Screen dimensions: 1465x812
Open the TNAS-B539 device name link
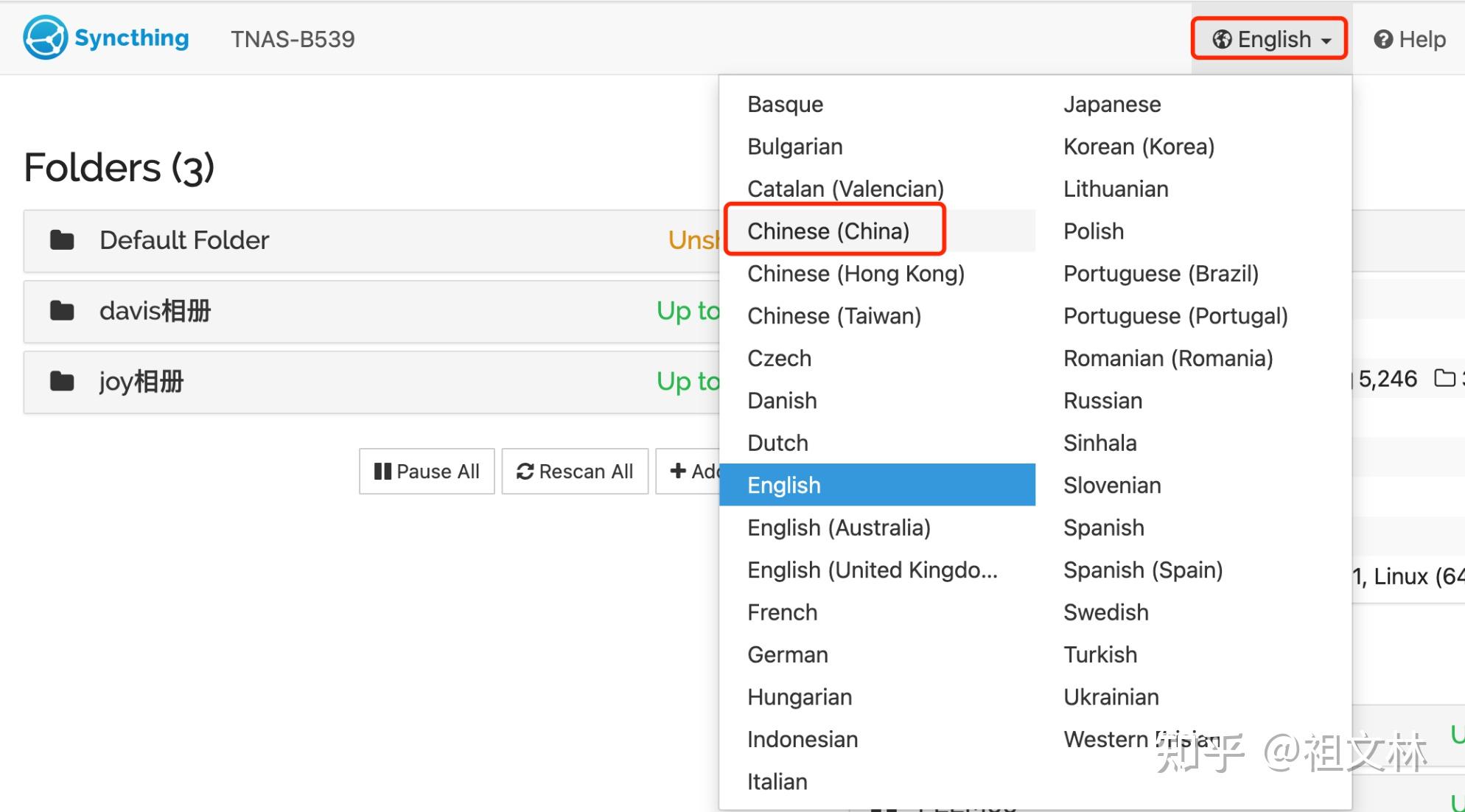pos(293,39)
